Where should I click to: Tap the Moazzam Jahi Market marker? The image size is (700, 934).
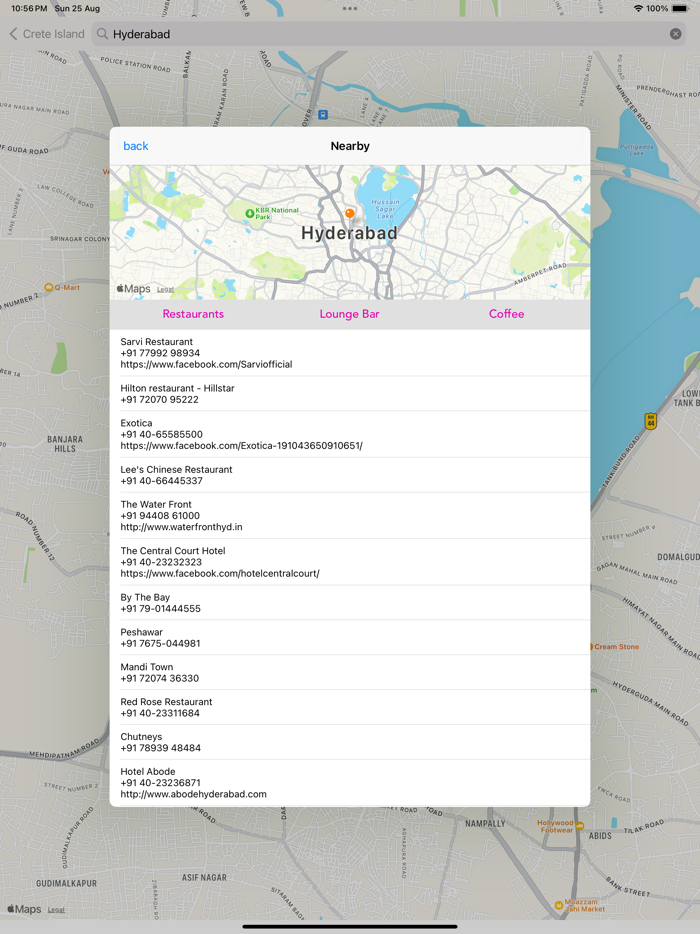pos(558,905)
